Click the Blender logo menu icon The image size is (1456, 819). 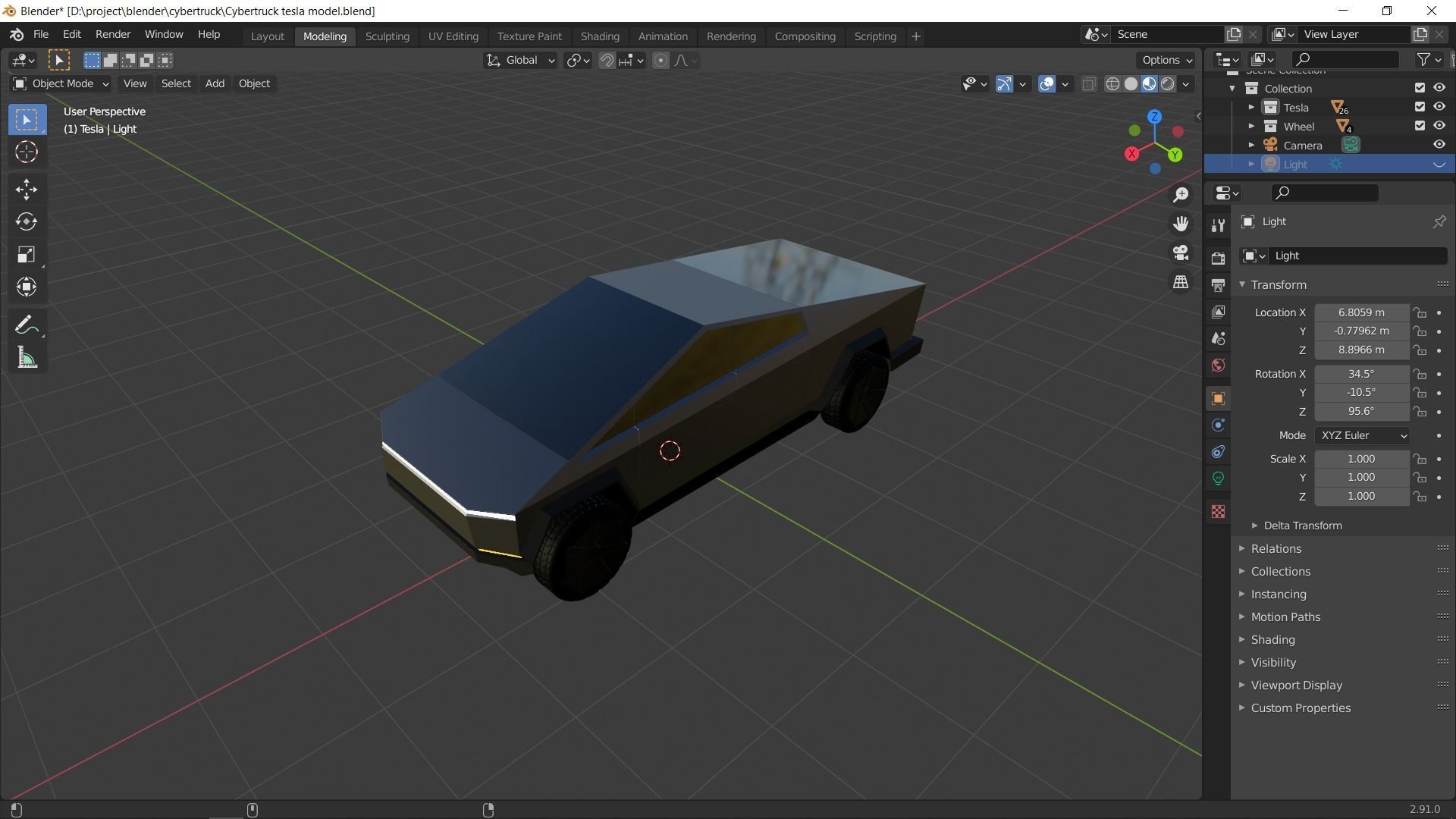coord(17,35)
